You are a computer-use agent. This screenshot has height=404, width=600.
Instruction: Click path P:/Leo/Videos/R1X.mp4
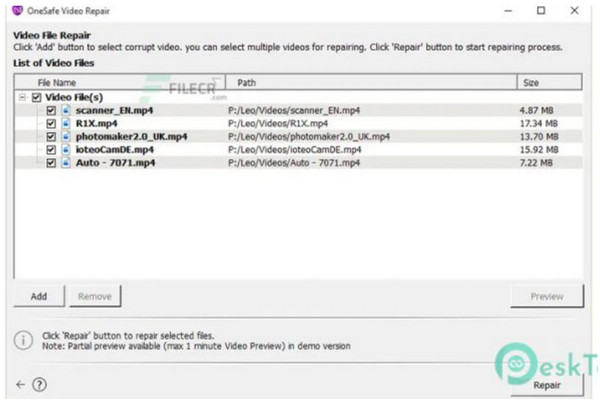tap(278, 124)
